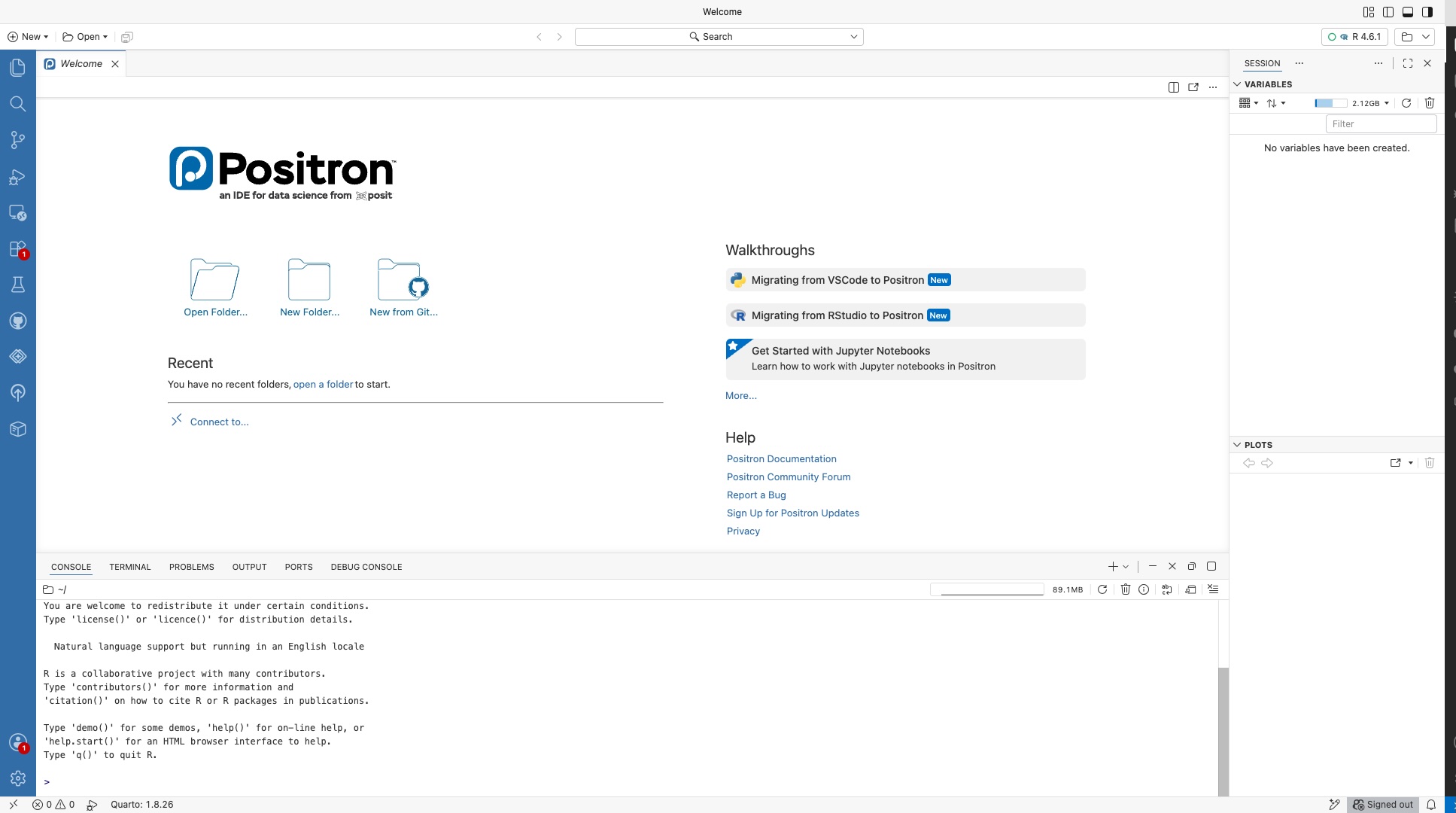Open Migrating from RStudio to Positron walkthrough
1456x813 pixels.
coord(905,315)
